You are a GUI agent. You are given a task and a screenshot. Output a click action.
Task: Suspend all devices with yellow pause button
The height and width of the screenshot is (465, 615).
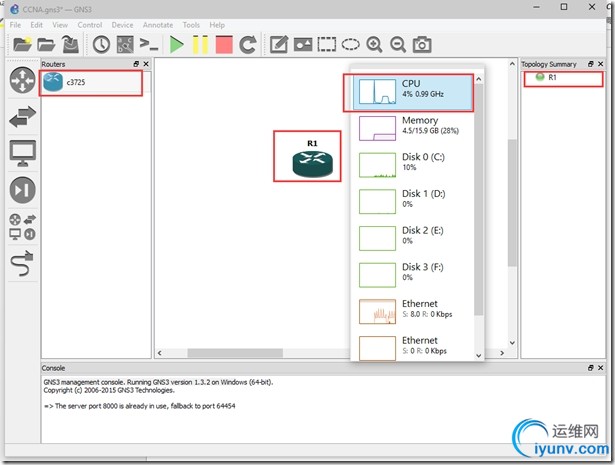coord(200,44)
